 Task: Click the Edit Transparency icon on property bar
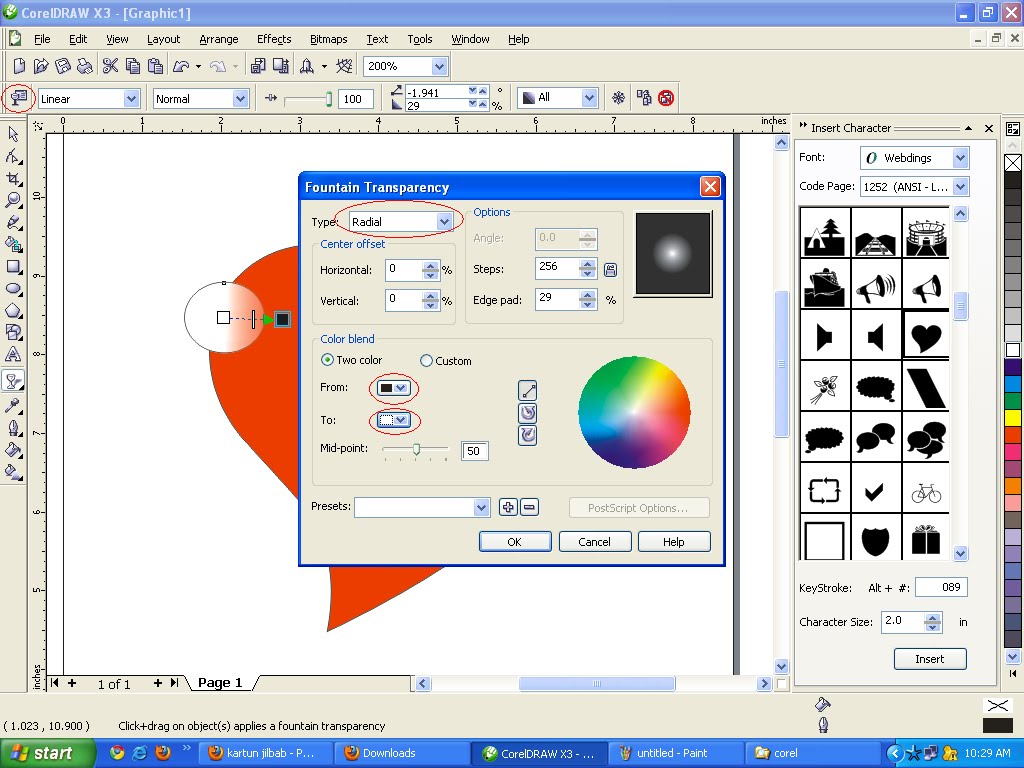pos(19,98)
